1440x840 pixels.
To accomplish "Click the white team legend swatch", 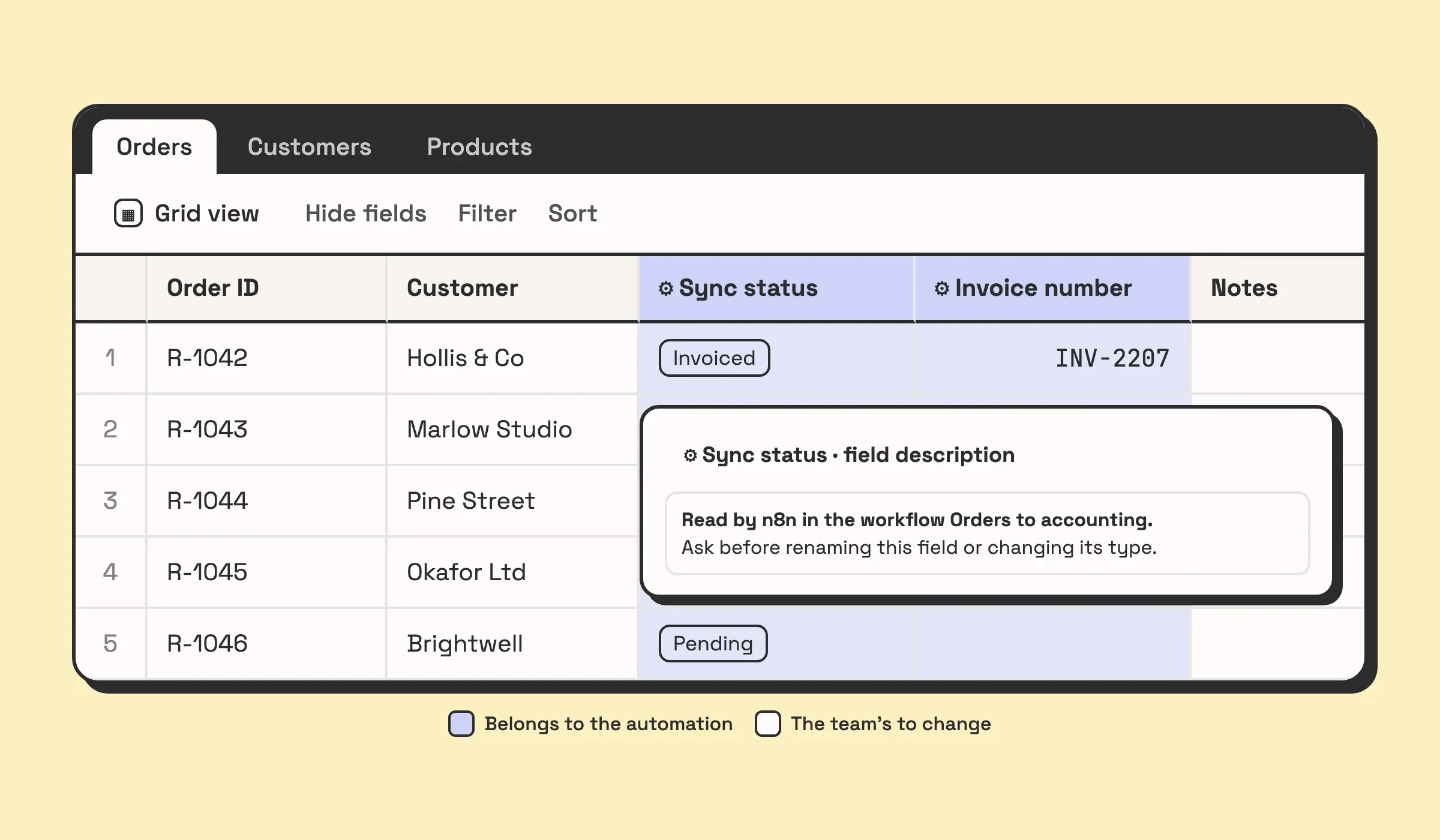I will point(768,724).
